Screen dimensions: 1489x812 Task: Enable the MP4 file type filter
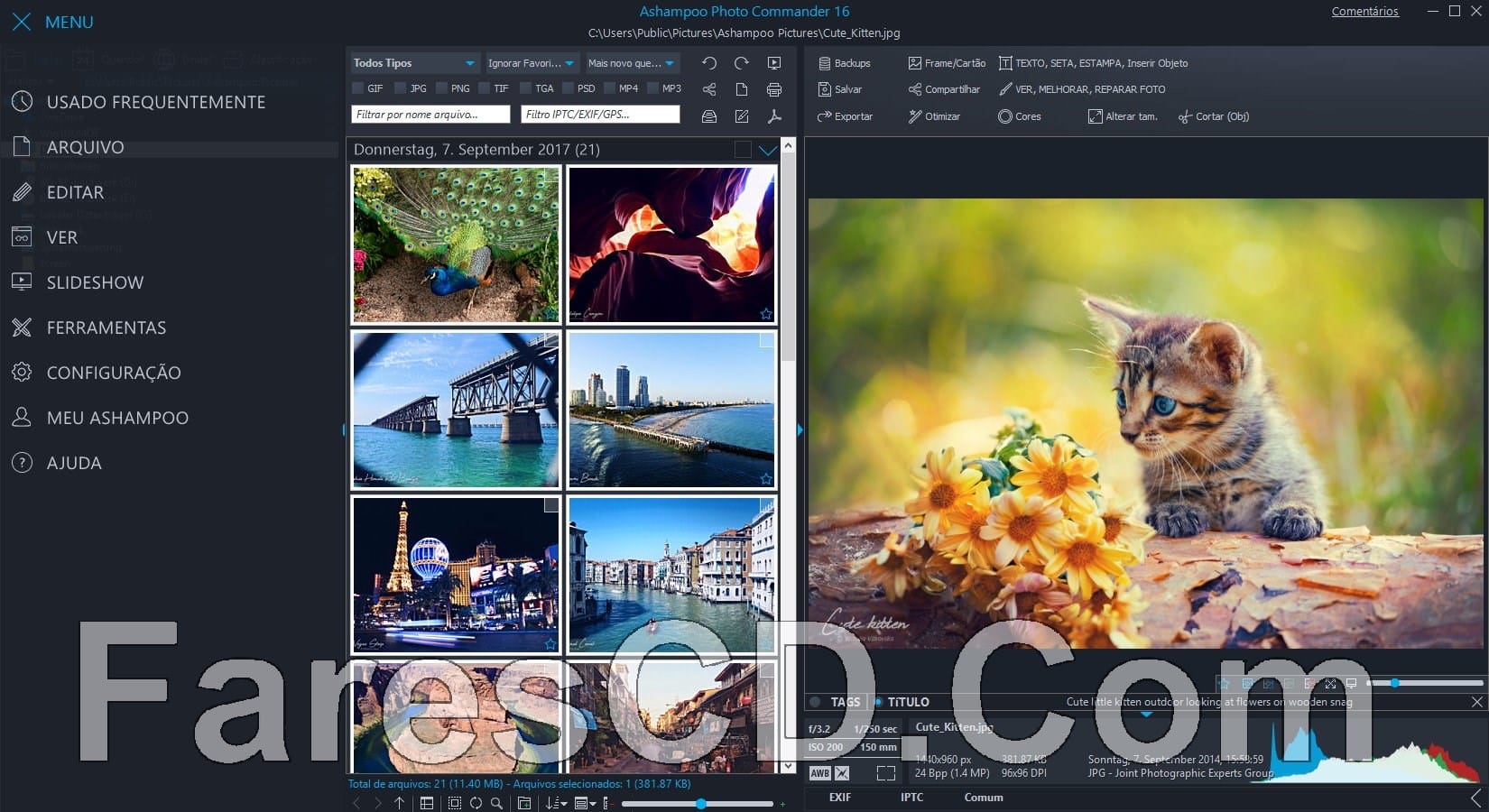click(x=610, y=88)
